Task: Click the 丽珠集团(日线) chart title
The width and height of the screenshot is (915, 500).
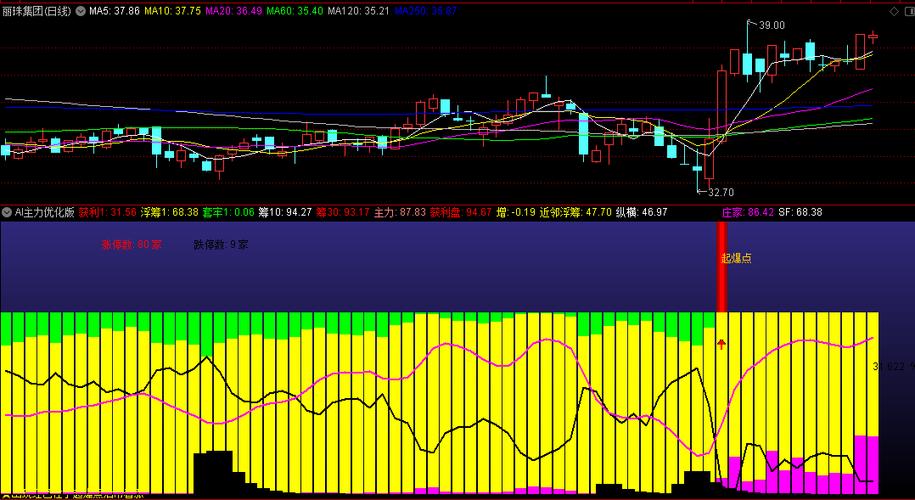Action: (x=36, y=11)
